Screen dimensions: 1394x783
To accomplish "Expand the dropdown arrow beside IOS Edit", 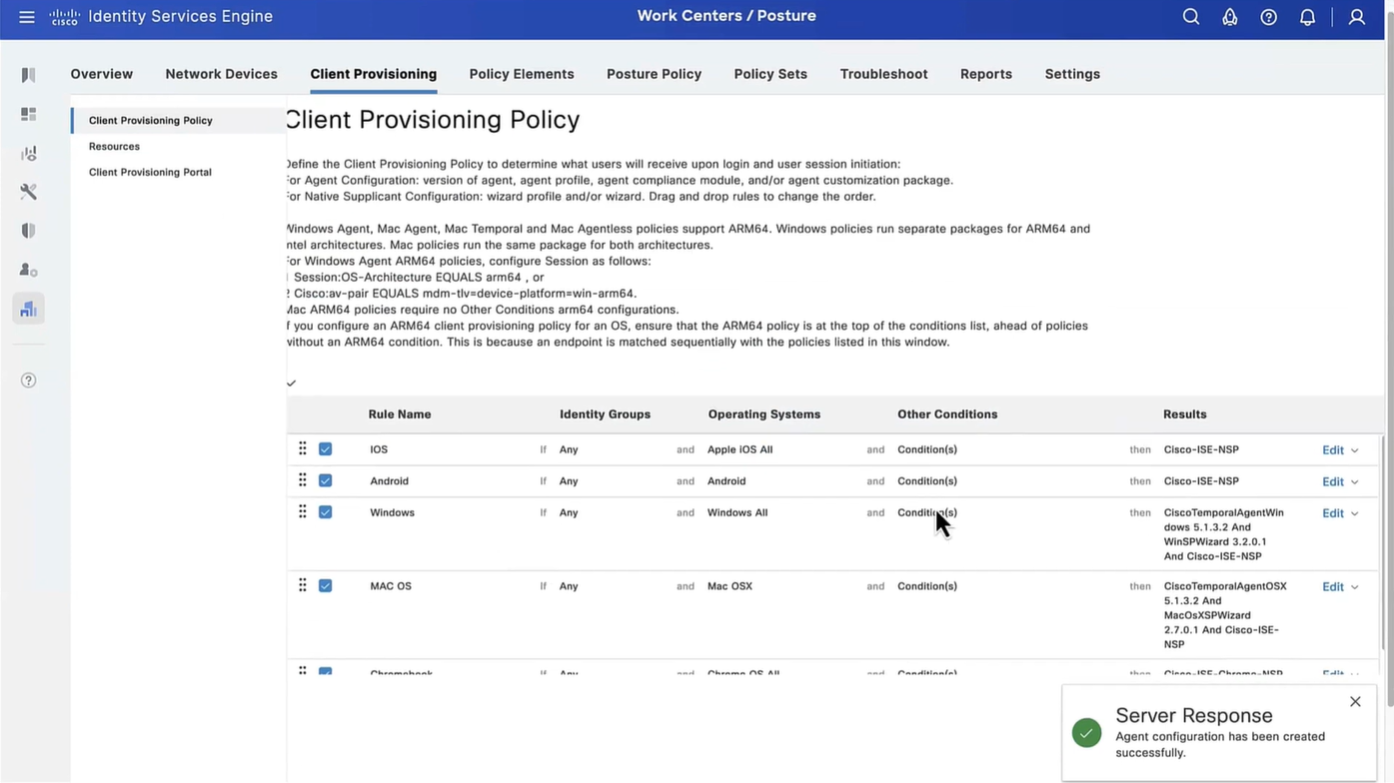I will (x=1355, y=451).
